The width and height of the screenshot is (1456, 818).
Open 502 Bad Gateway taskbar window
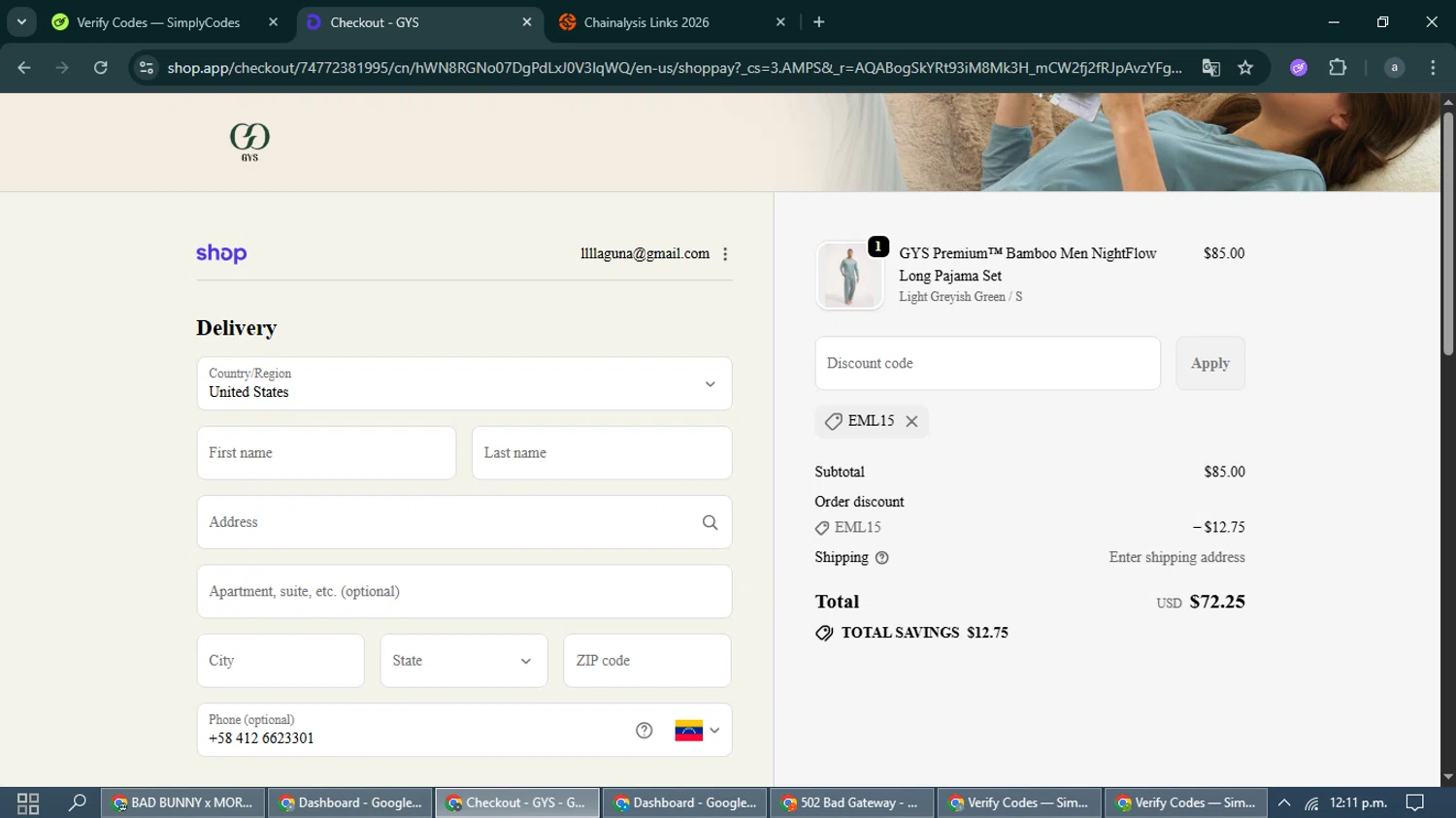(851, 803)
